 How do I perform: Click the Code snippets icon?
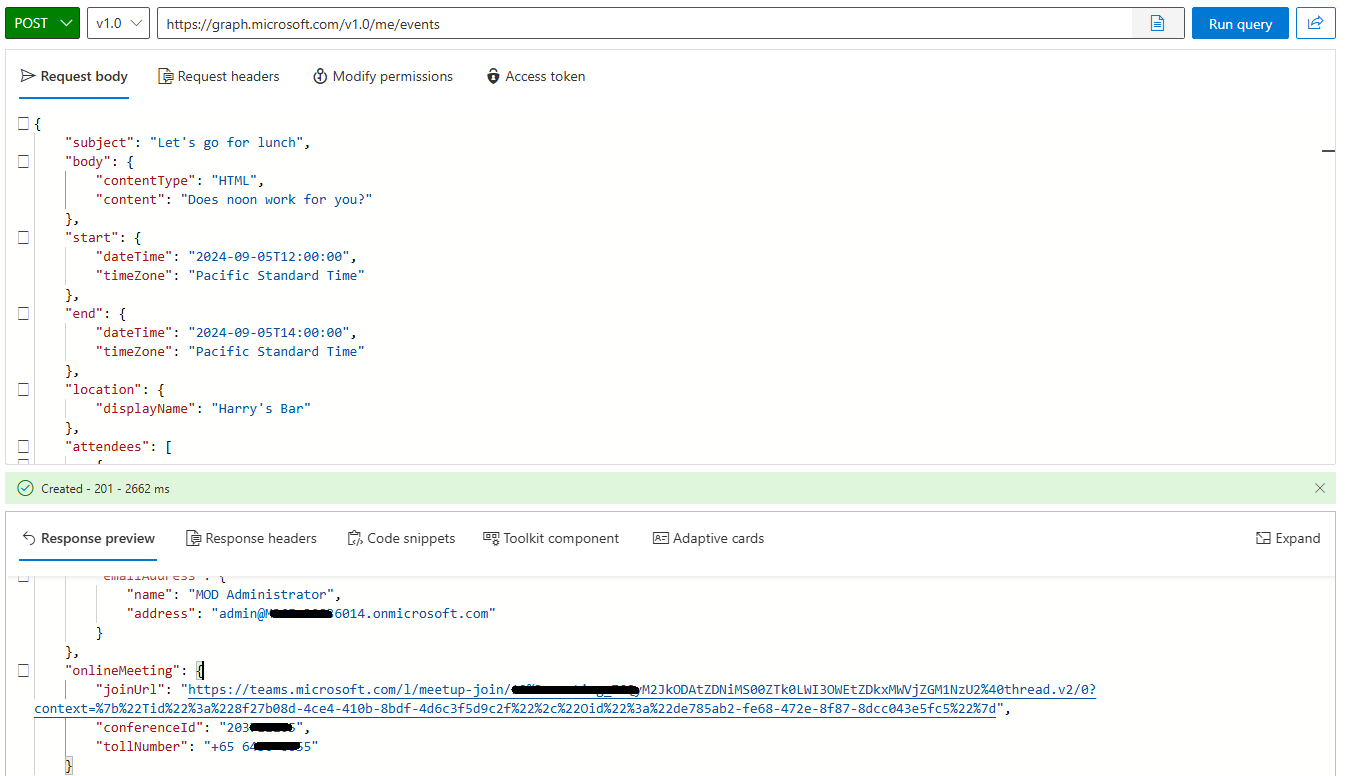pos(355,538)
